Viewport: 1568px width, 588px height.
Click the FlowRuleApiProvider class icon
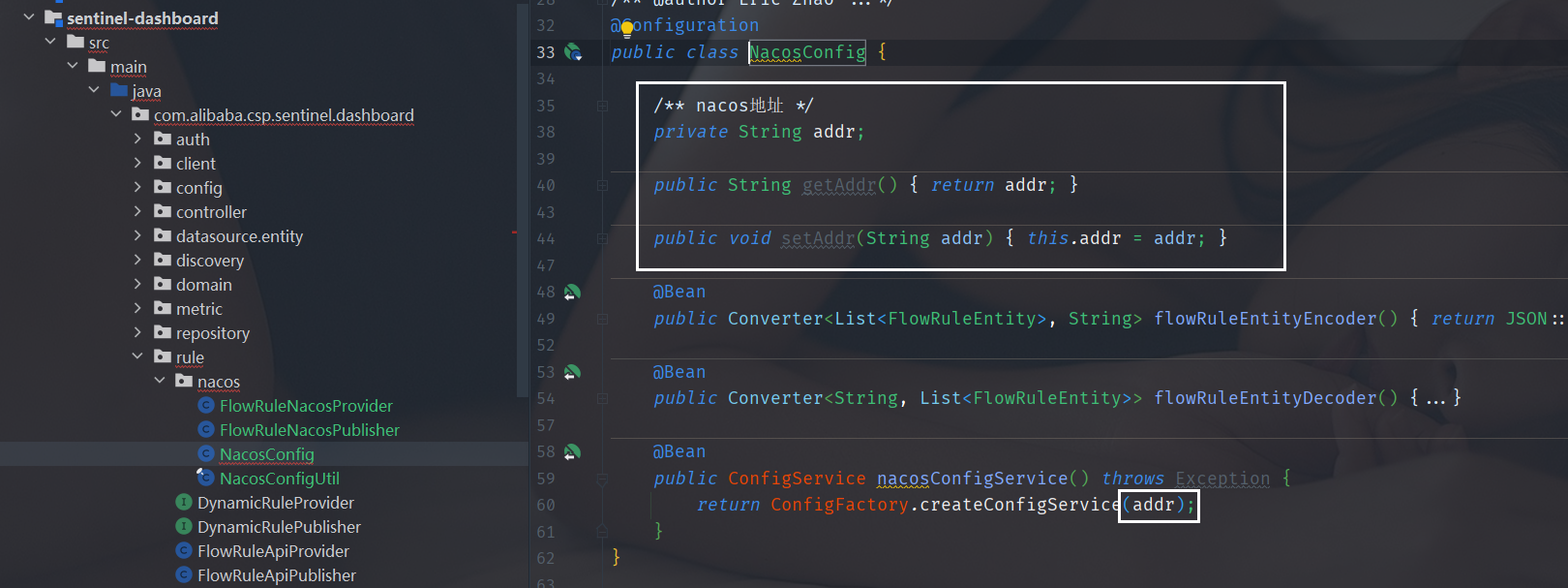coord(184,550)
